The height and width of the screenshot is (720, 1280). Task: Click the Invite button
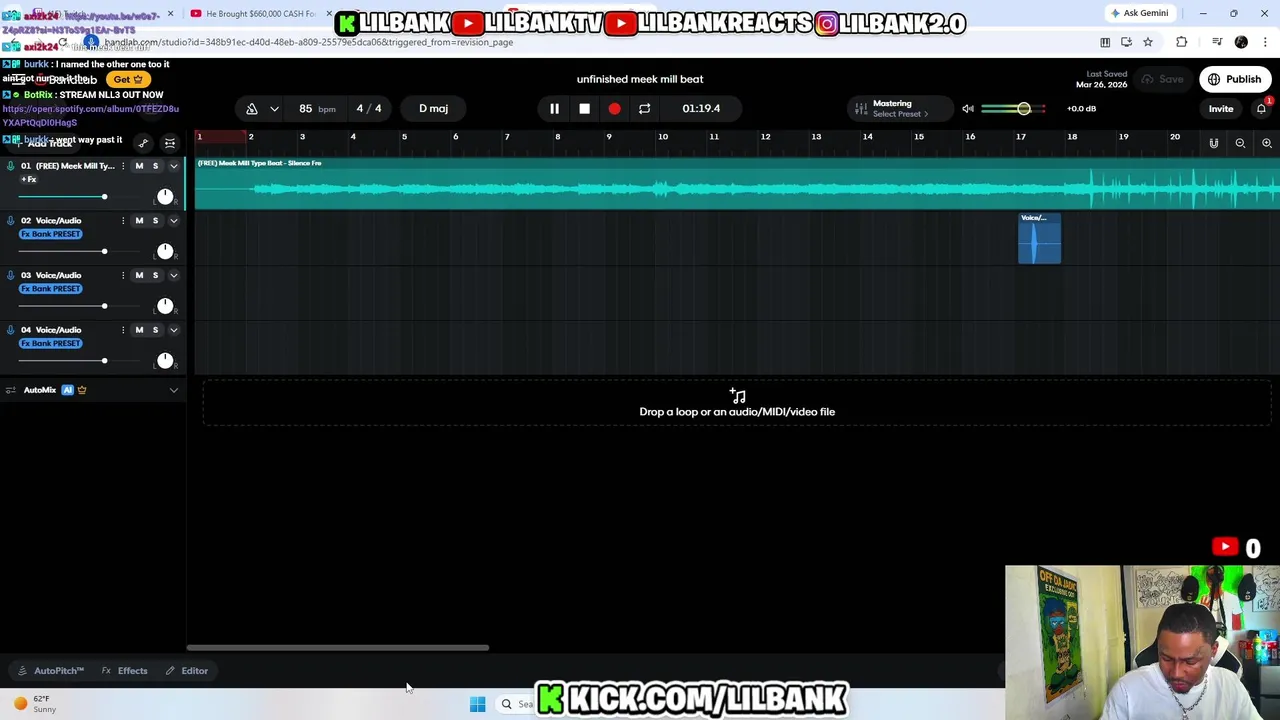point(1221,108)
